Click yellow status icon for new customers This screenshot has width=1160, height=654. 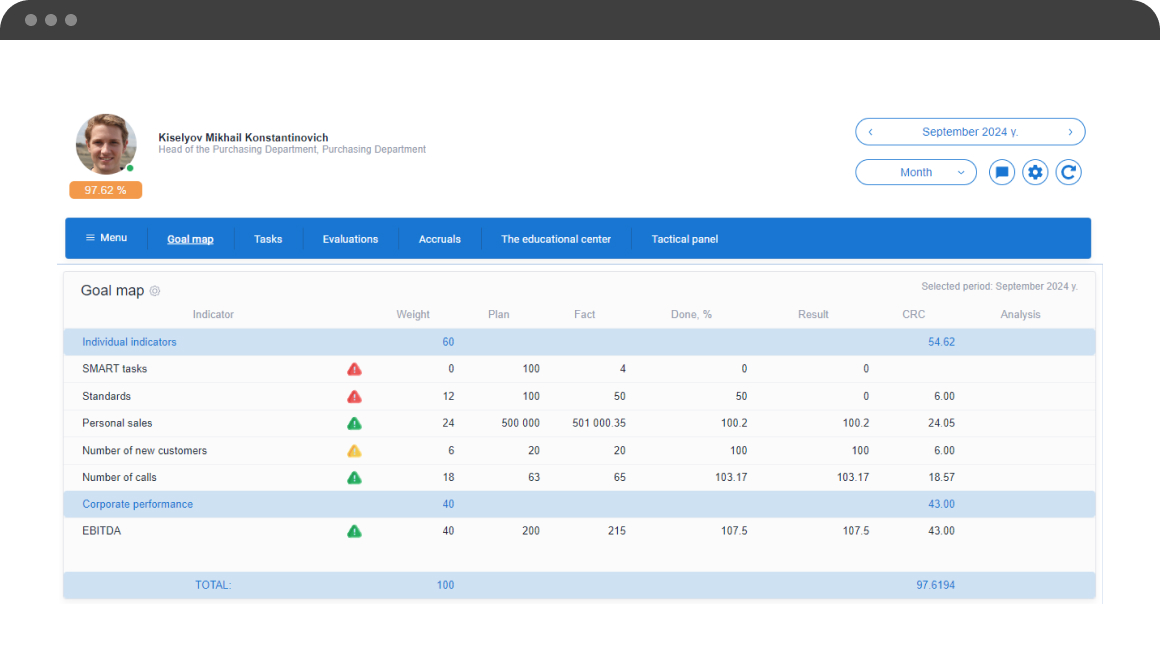point(354,451)
